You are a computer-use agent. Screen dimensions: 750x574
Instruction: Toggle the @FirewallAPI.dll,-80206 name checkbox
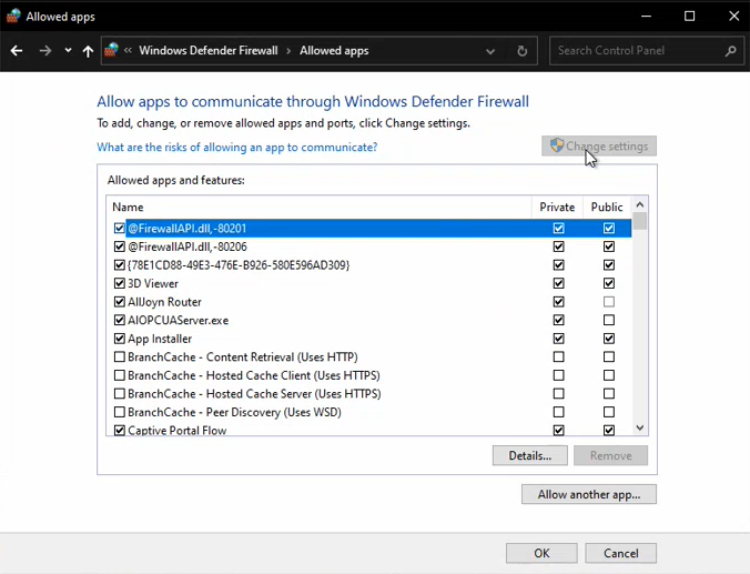(x=119, y=247)
